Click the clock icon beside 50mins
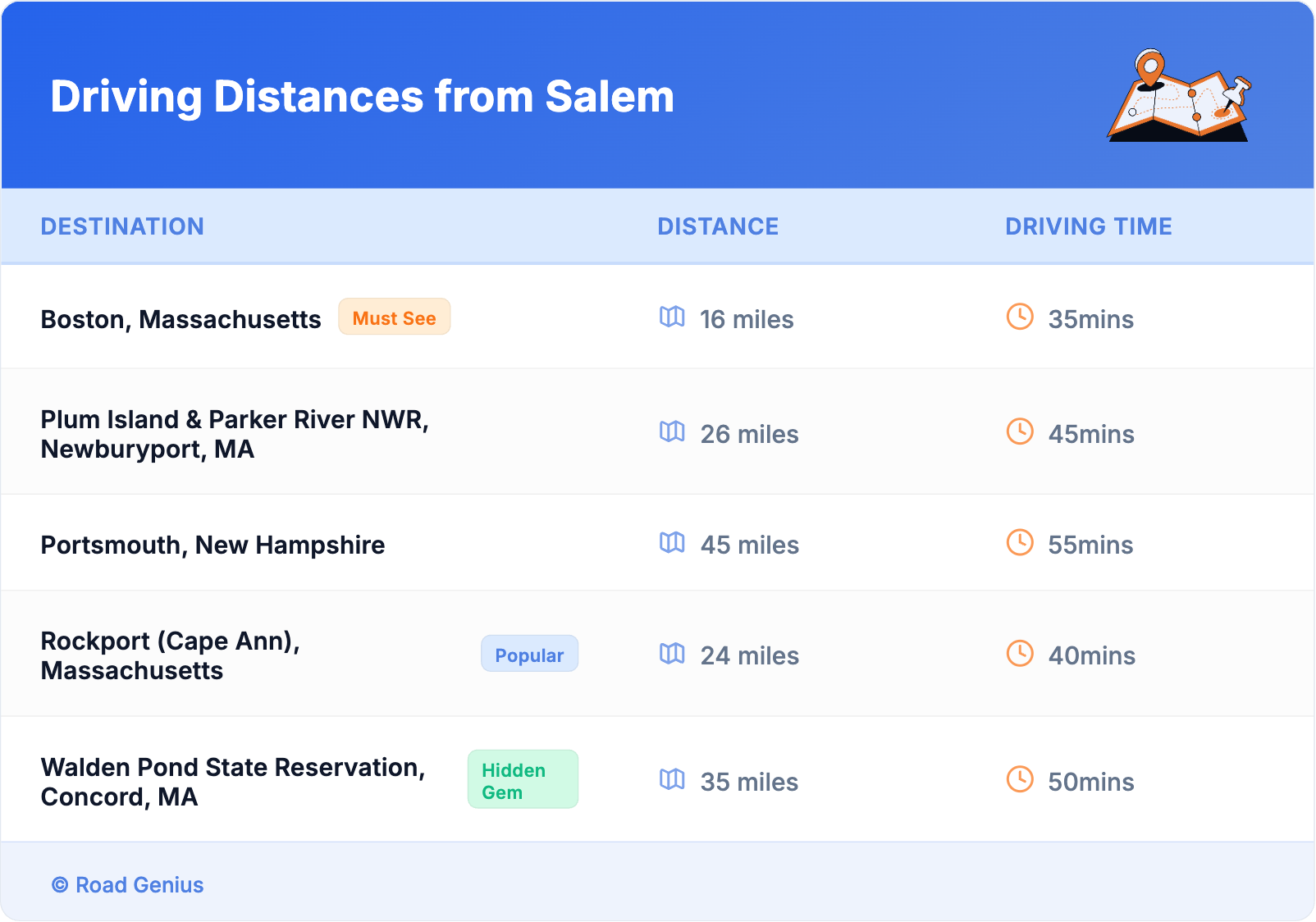Viewport: 1316px width, 922px height. 1020,780
